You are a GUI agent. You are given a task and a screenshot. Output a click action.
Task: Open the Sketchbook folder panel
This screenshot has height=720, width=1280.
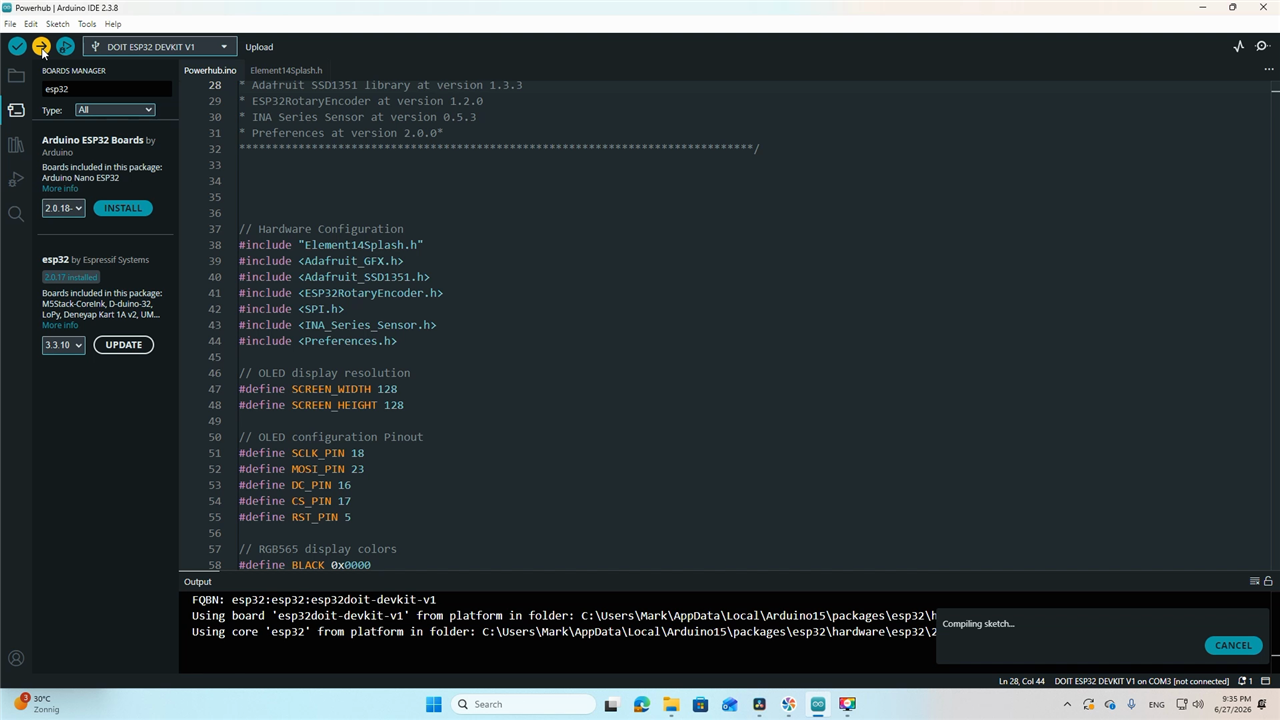16,76
